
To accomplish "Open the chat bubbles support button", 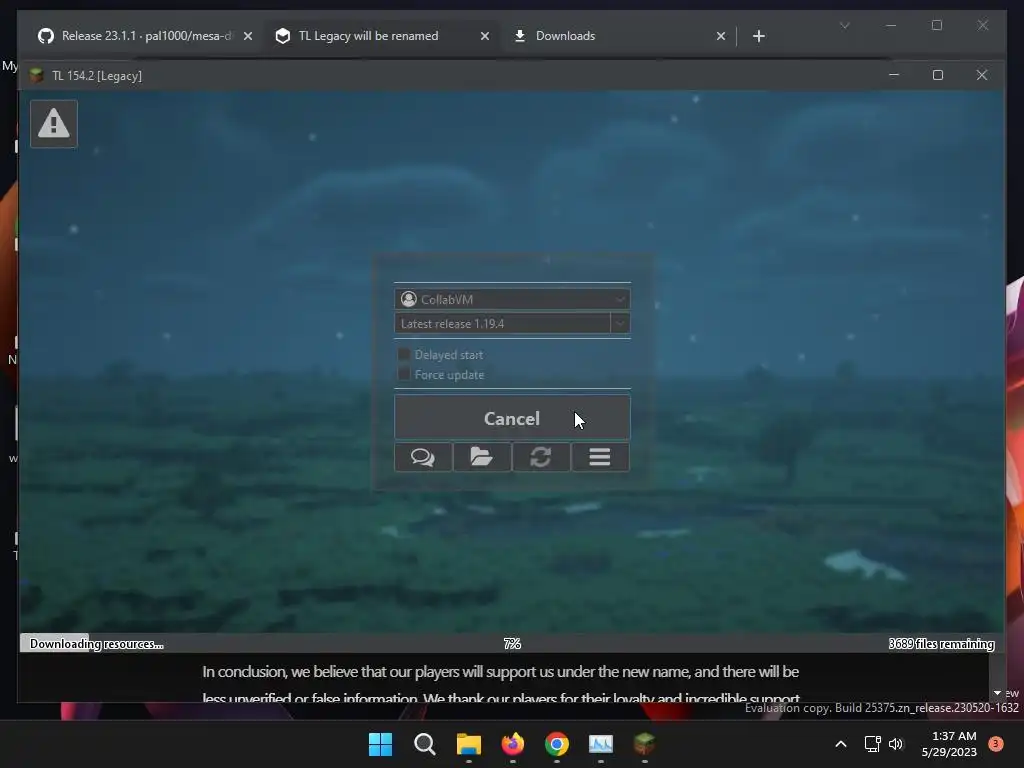I will pyautogui.click(x=423, y=457).
